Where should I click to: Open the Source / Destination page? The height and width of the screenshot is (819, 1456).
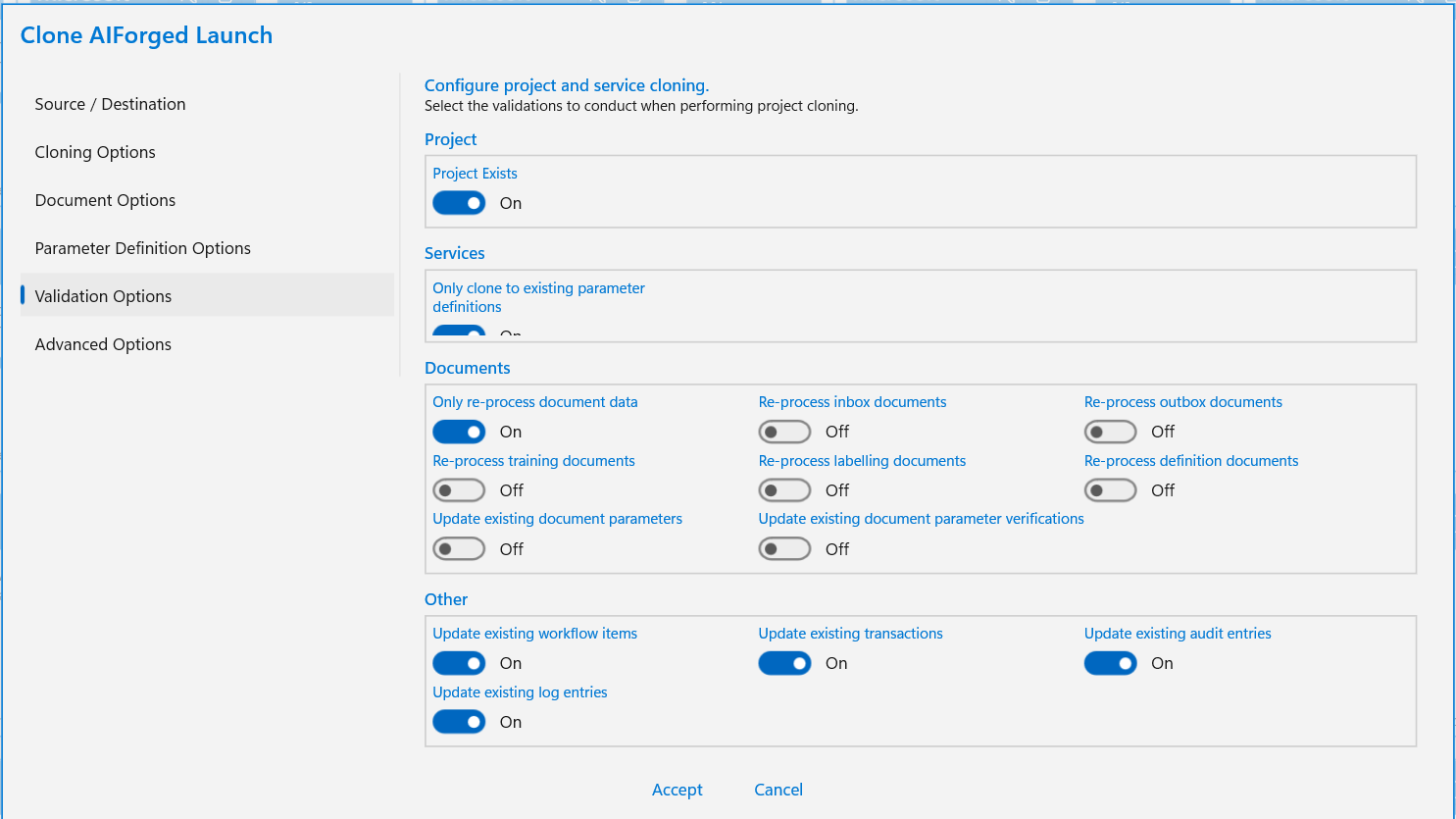[207, 104]
